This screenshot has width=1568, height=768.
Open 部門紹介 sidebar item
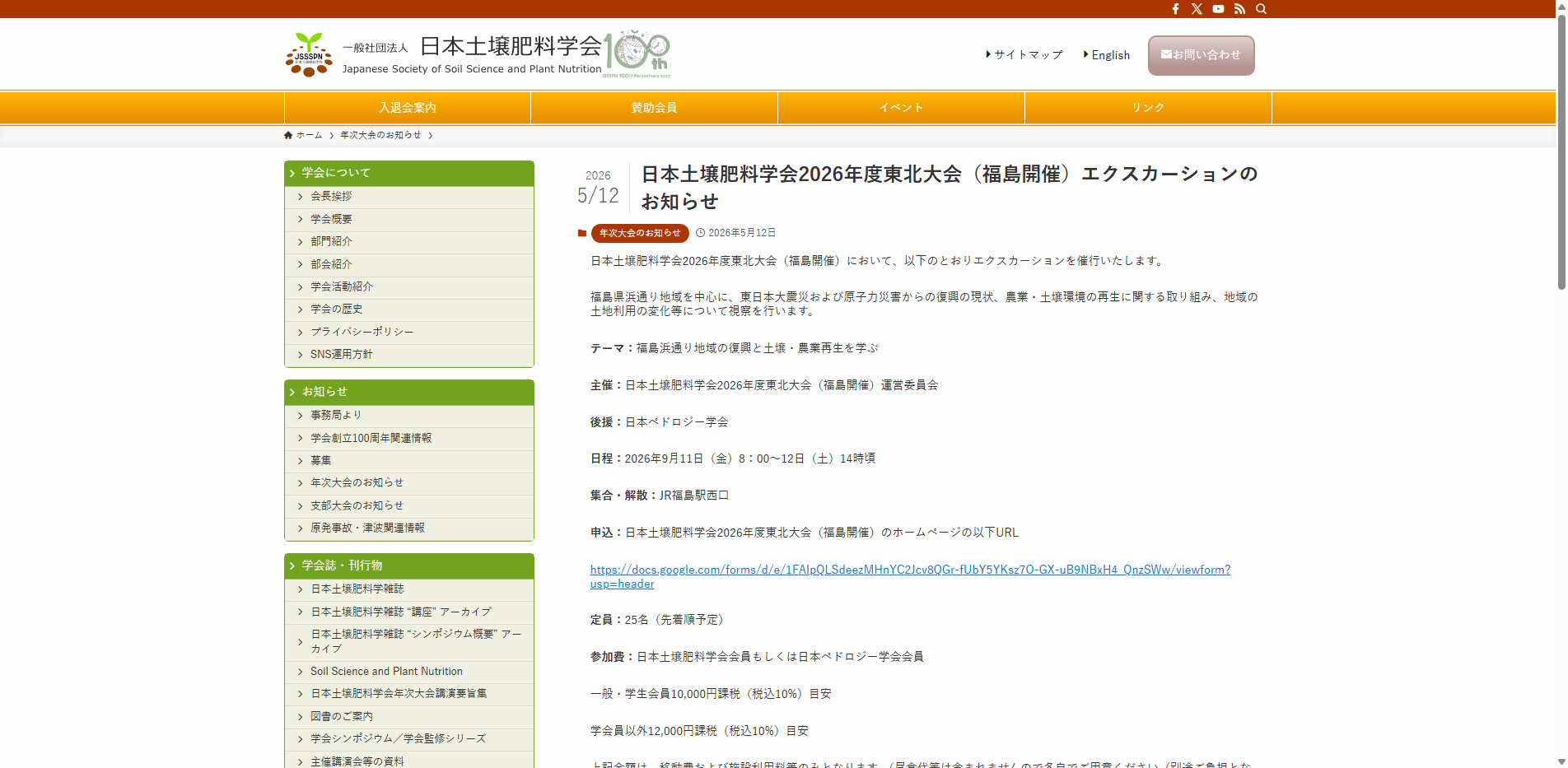coord(409,242)
